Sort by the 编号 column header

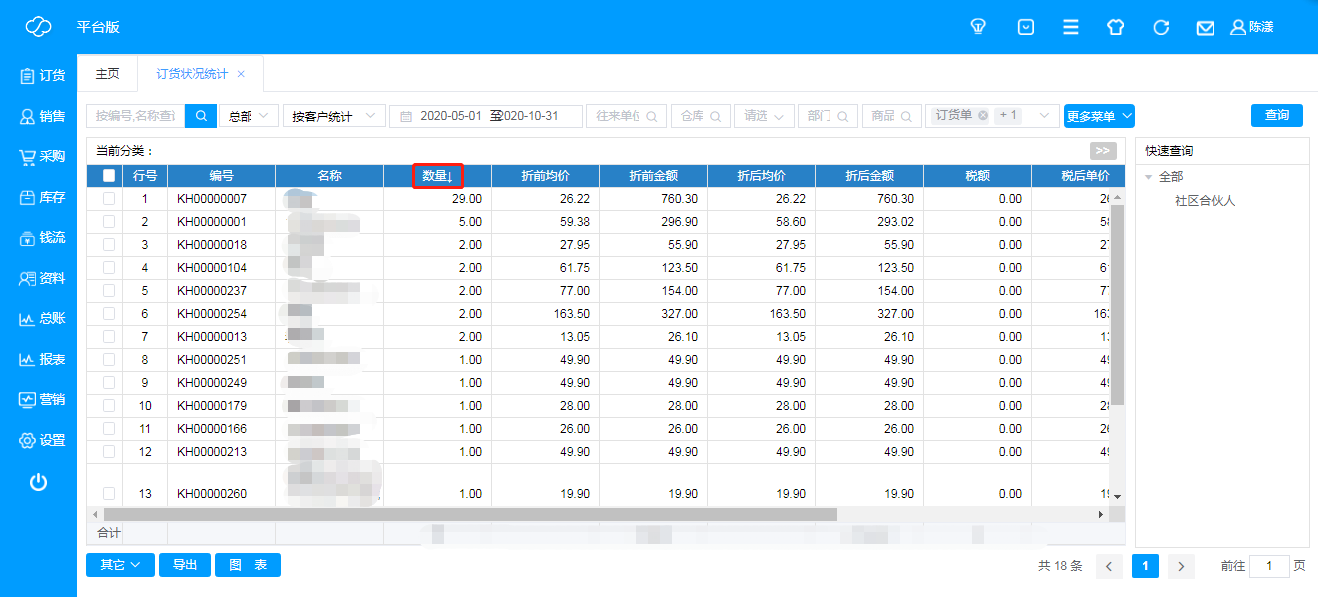coord(221,175)
